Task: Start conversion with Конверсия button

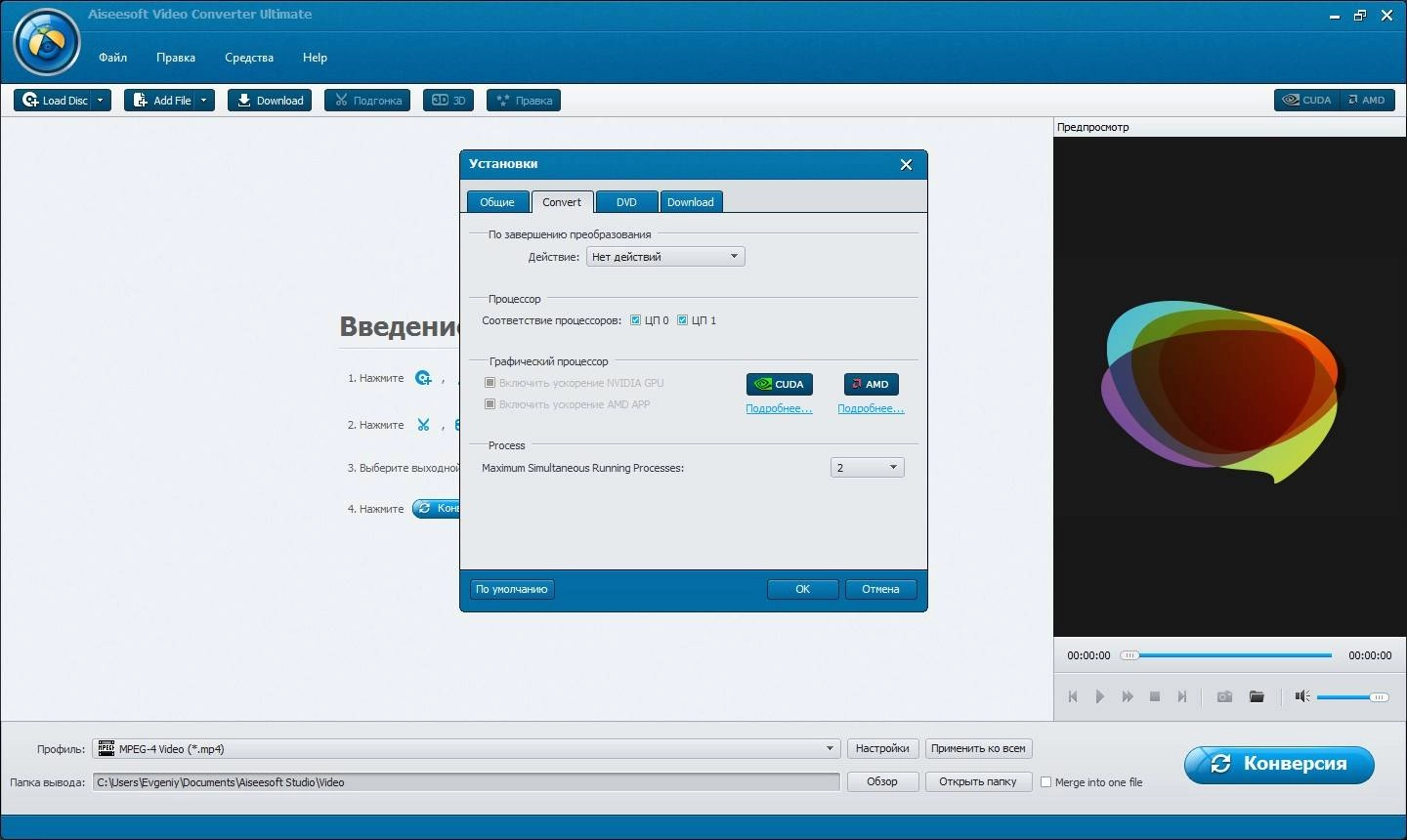Action: point(1279,764)
